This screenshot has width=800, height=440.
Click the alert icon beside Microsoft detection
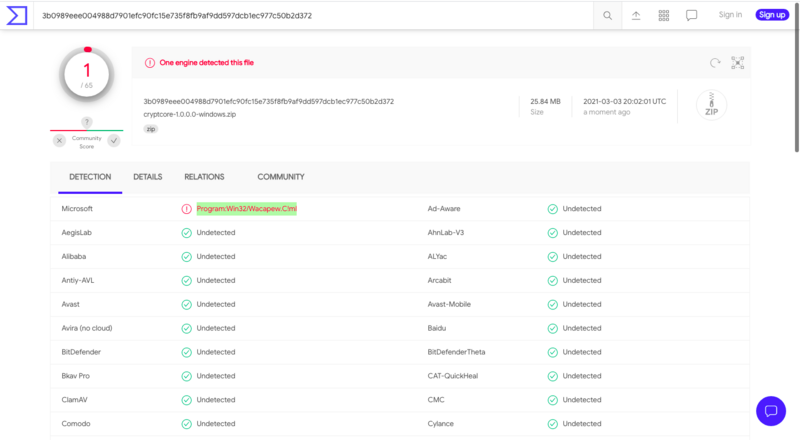click(x=187, y=209)
